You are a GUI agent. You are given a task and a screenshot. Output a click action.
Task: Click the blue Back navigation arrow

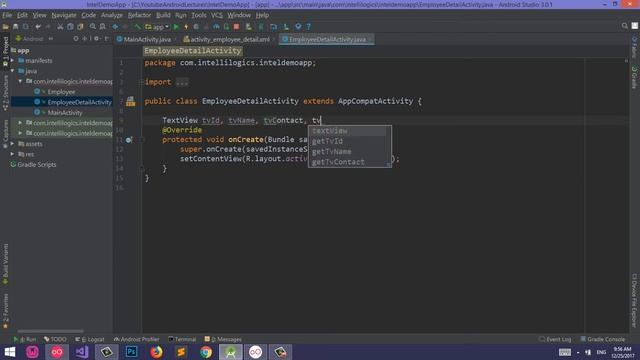click(x=115, y=27)
